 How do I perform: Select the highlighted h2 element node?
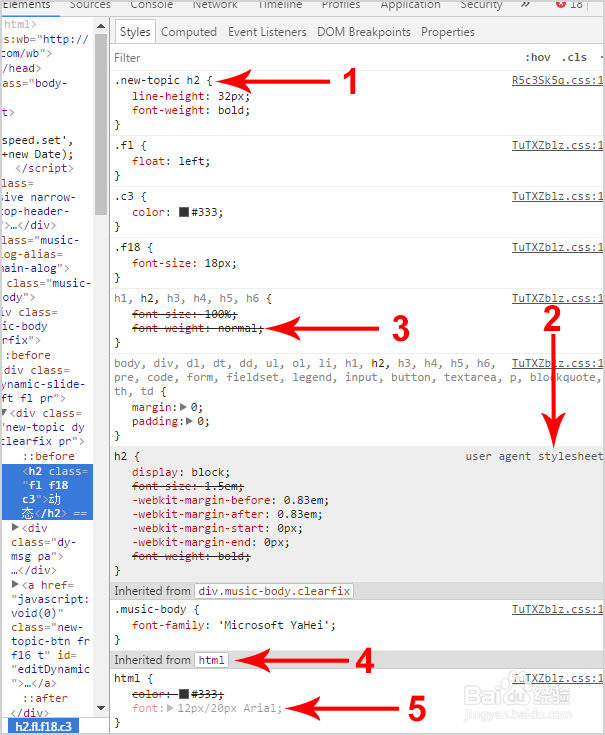(47, 492)
